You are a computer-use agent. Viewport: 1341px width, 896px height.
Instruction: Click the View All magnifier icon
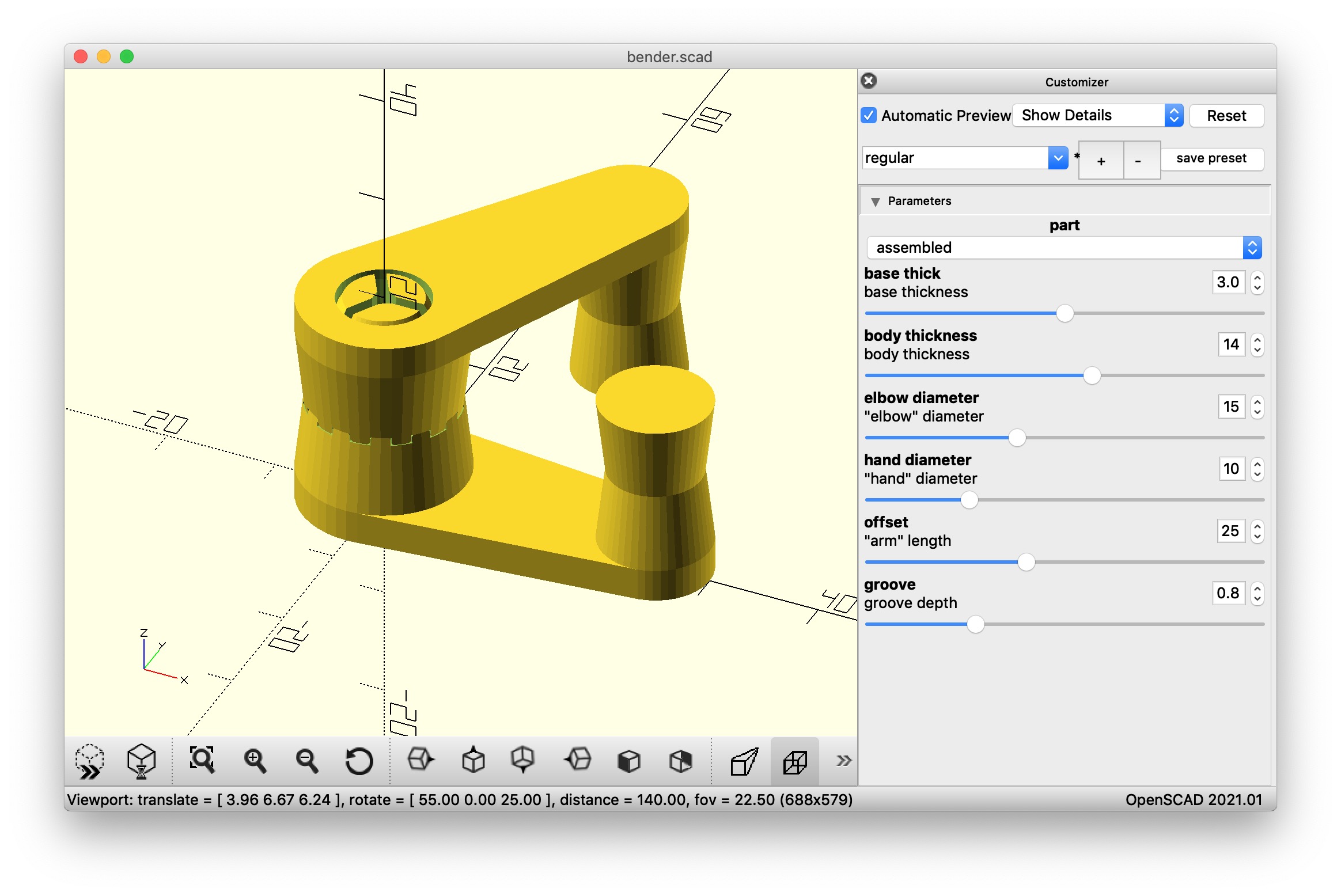[x=202, y=761]
